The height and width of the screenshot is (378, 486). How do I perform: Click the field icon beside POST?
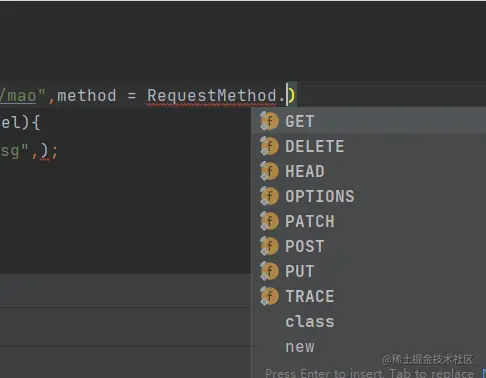point(269,246)
